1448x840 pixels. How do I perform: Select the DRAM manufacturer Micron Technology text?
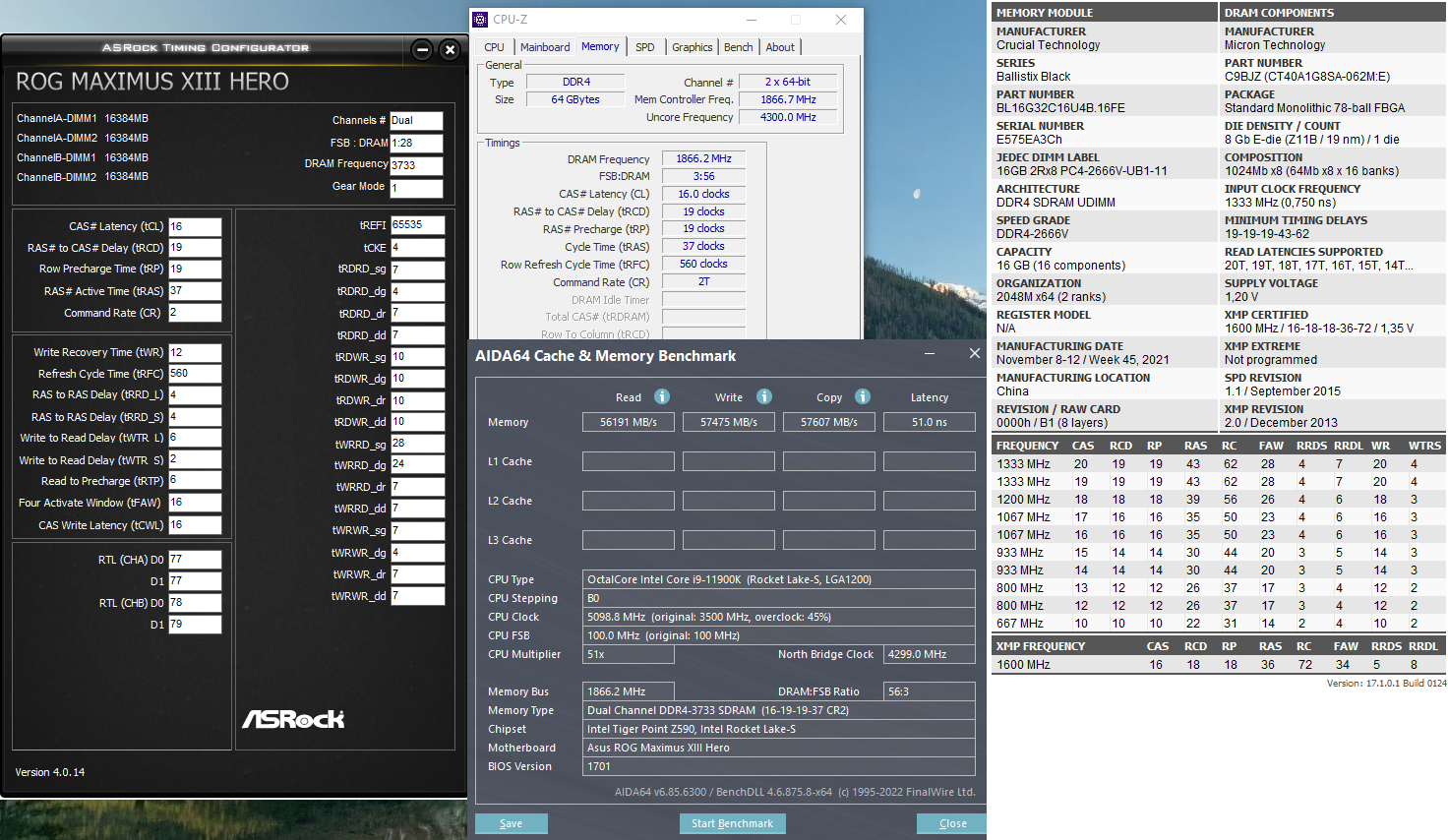point(1275,45)
